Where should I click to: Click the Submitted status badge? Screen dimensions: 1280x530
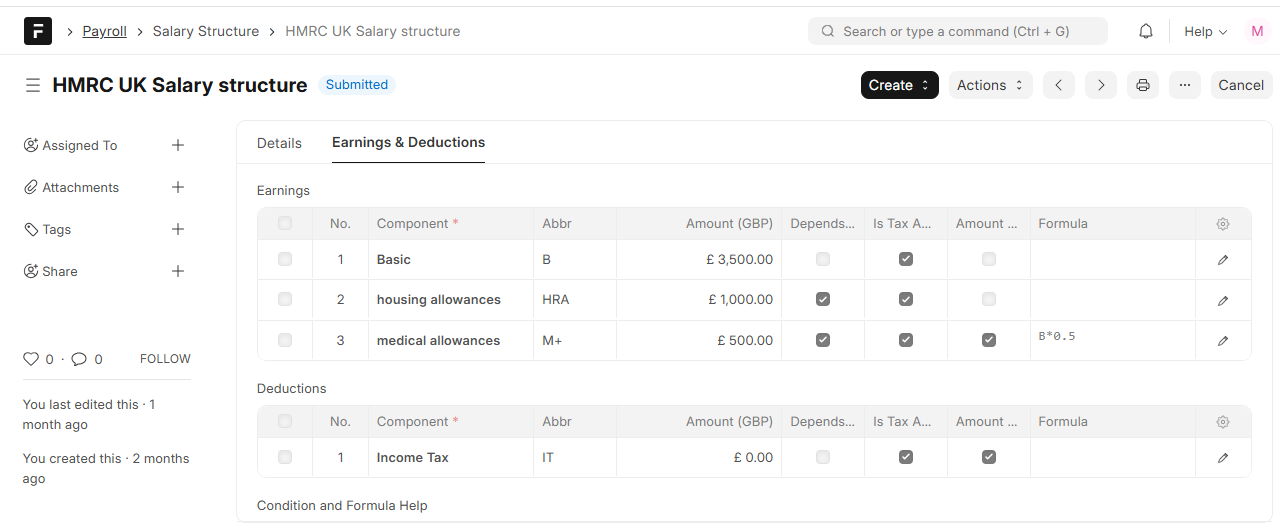(357, 85)
